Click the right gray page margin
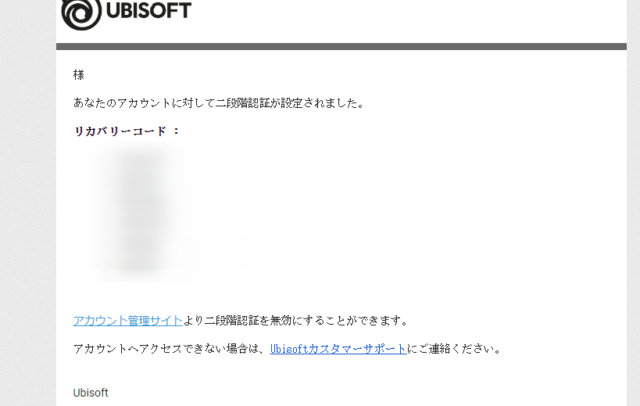This screenshot has height=406, width=640. tap(633, 204)
